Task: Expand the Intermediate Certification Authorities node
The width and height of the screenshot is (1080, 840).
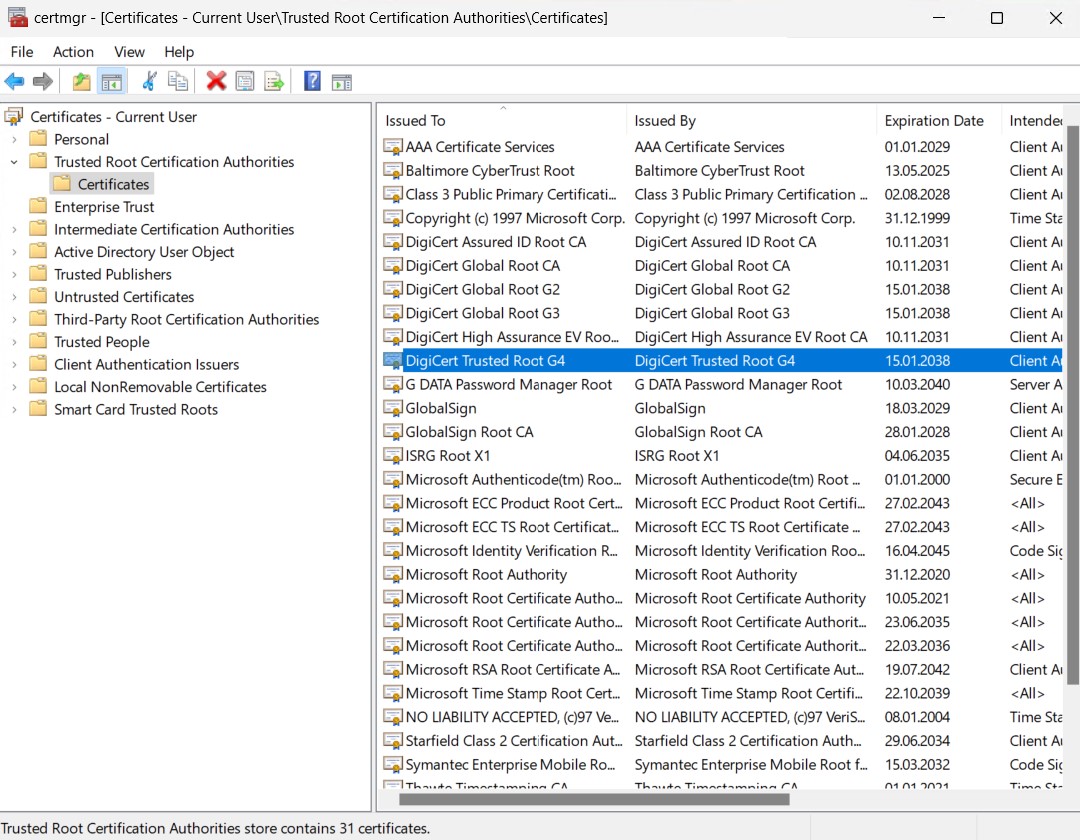Action: (14, 229)
